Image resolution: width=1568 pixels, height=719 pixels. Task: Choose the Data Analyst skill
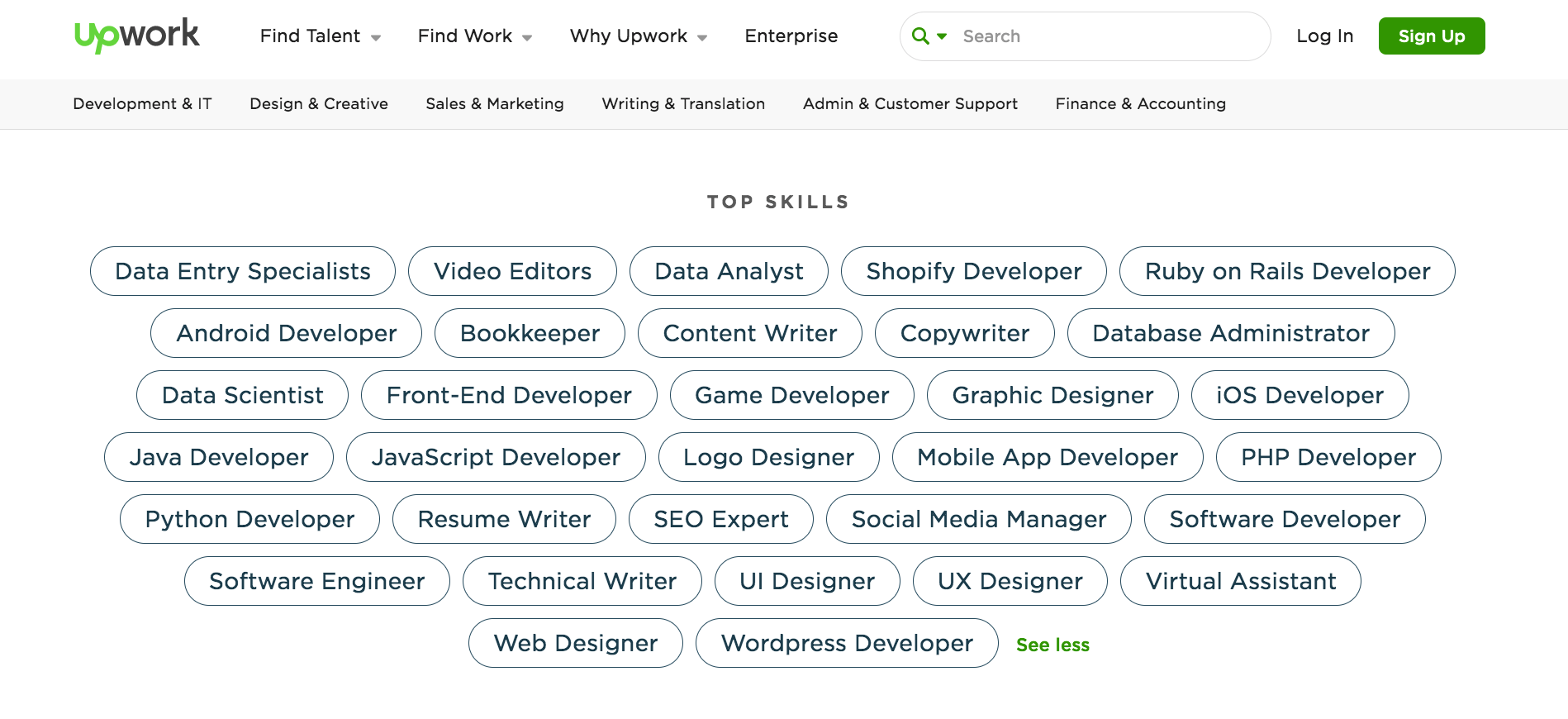729,271
